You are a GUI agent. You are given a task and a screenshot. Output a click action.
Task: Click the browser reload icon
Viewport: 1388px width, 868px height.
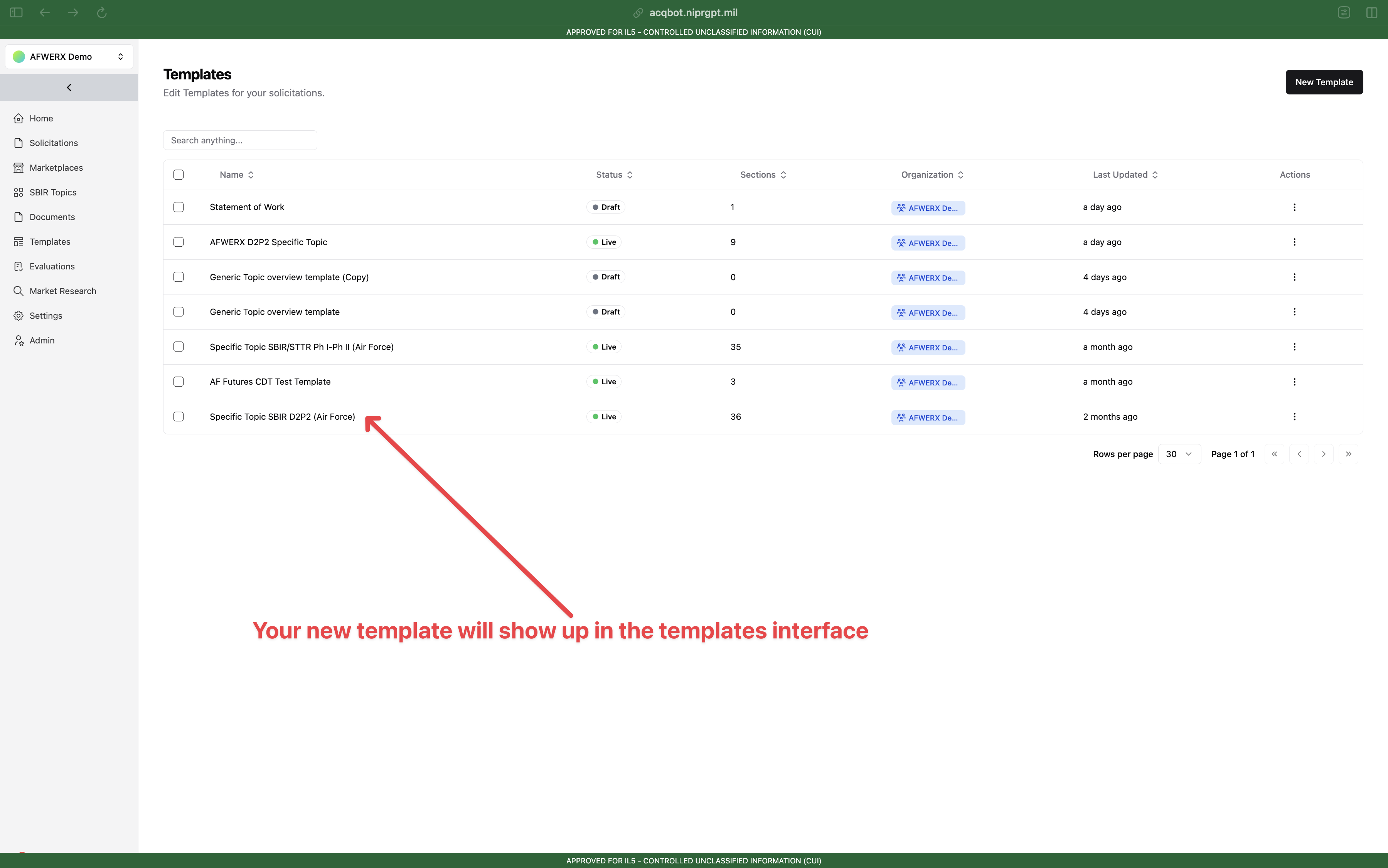[x=102, y=13]
